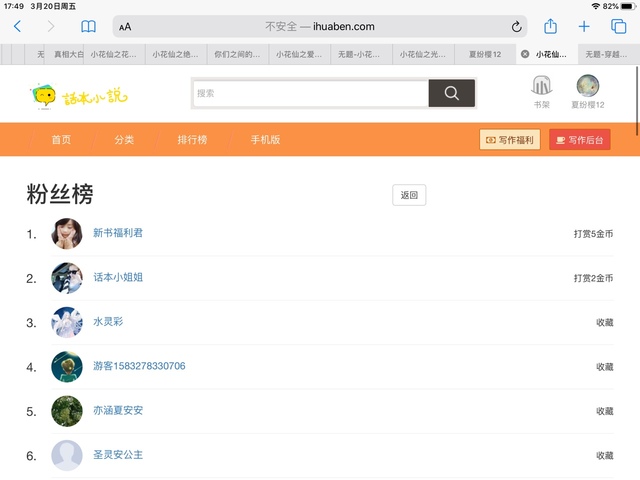Click the 写作福利 button
Image resolution: width=640 pixels, height=480 pixels.
pos(510,140)
